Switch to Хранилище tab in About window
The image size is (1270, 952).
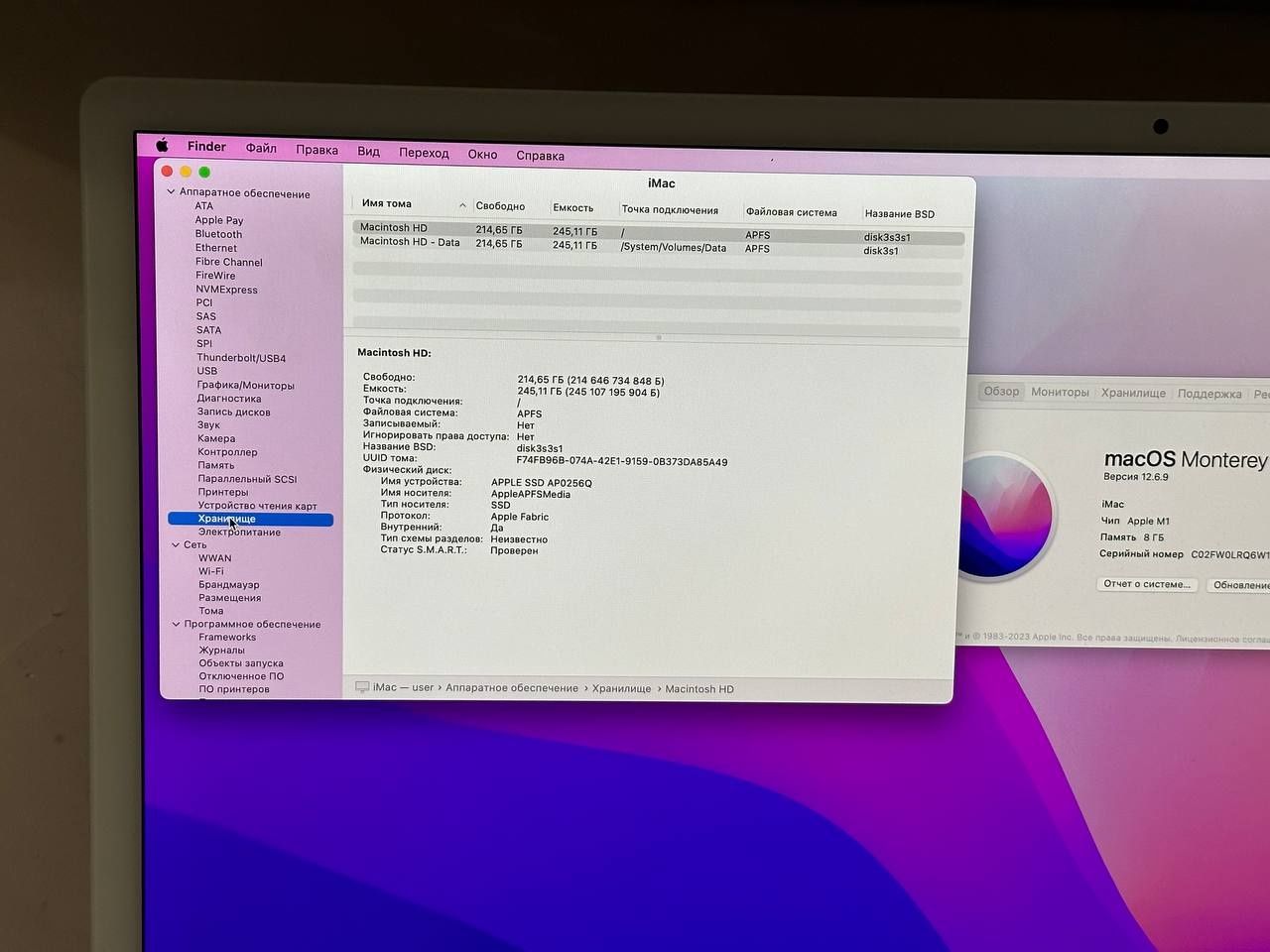click(x=1133, y=393)
